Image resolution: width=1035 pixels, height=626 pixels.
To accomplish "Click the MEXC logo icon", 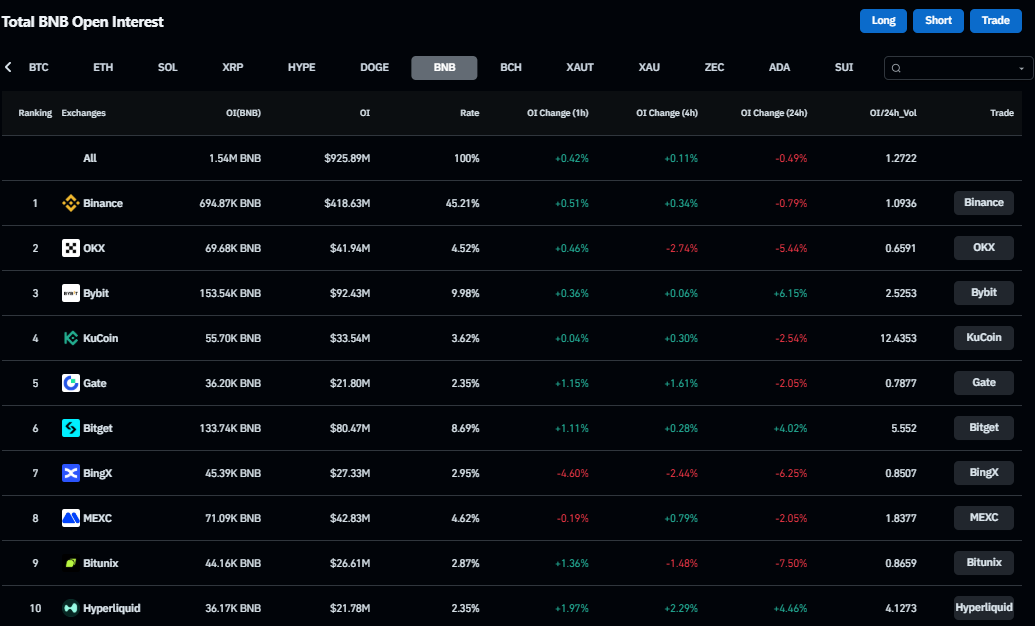I will click(x=71, y=518).
